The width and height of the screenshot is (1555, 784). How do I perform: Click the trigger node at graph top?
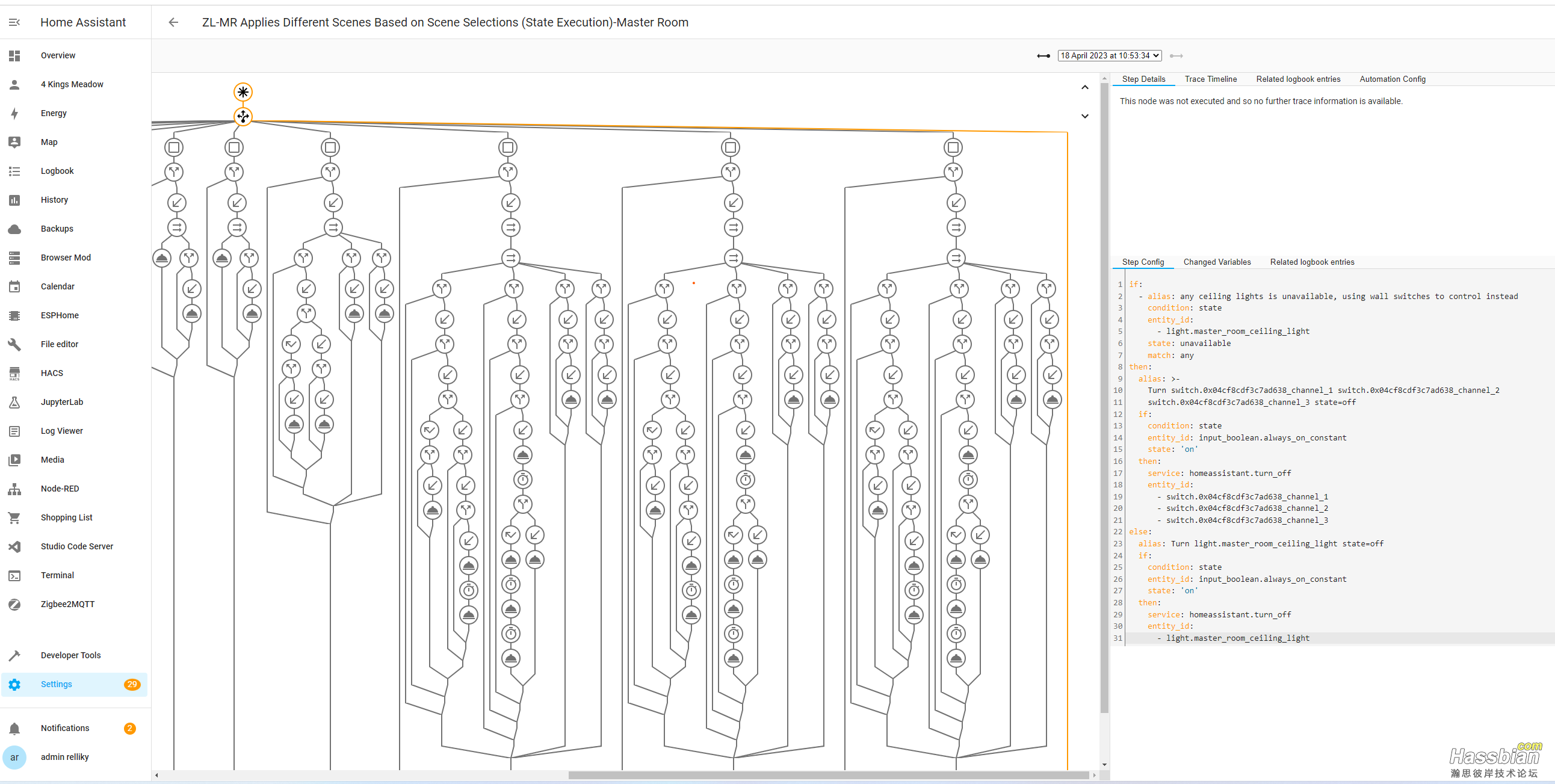[243, 91]
